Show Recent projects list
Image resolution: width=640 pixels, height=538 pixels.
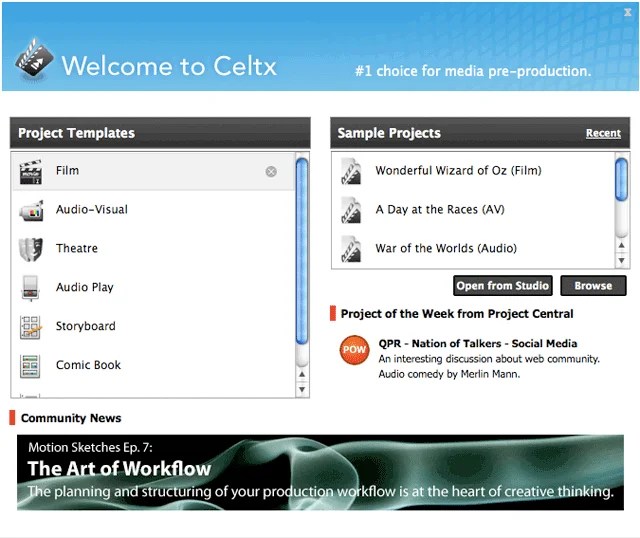(603, 133)
